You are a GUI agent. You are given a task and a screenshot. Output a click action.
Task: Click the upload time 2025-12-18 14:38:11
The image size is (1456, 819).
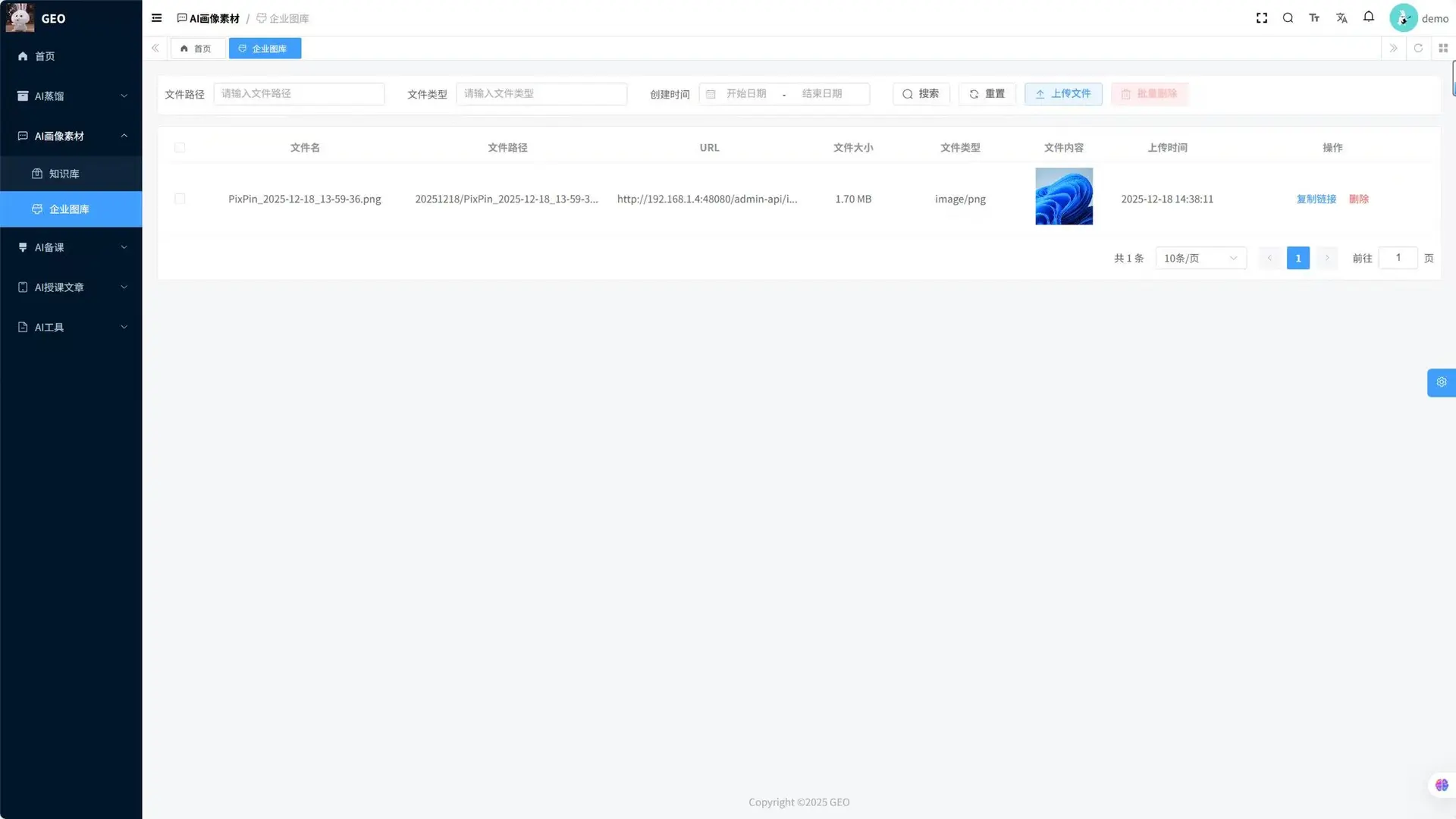[1167, 199]
